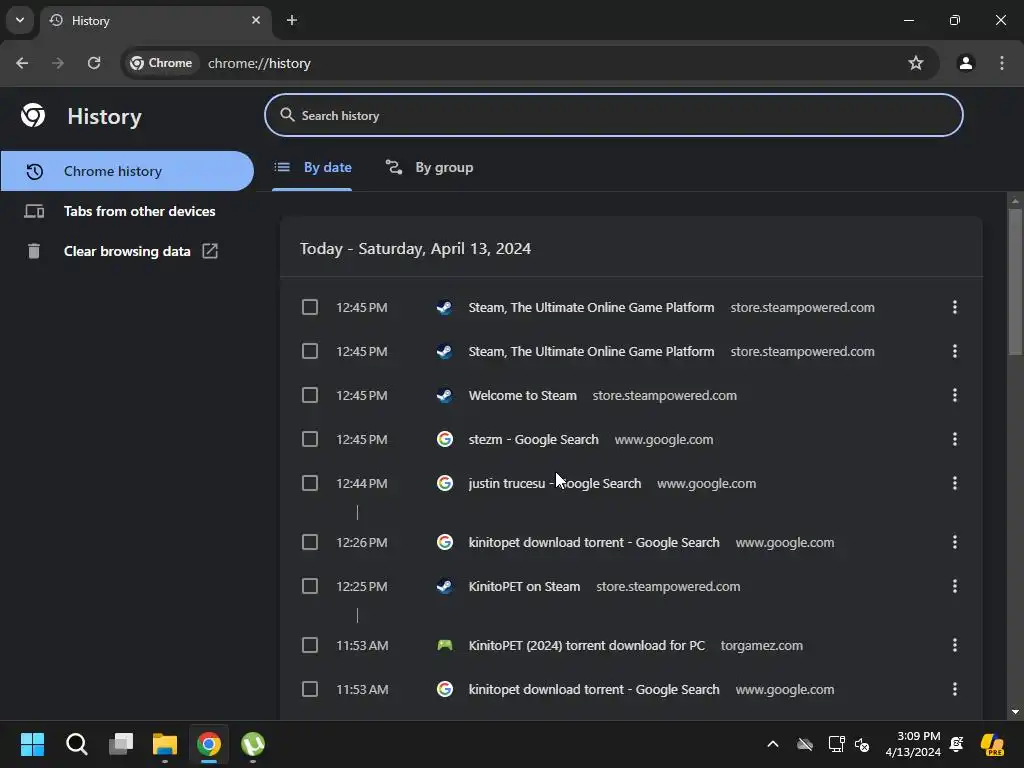Open uTorrent from the taskbar

[253, 744]
